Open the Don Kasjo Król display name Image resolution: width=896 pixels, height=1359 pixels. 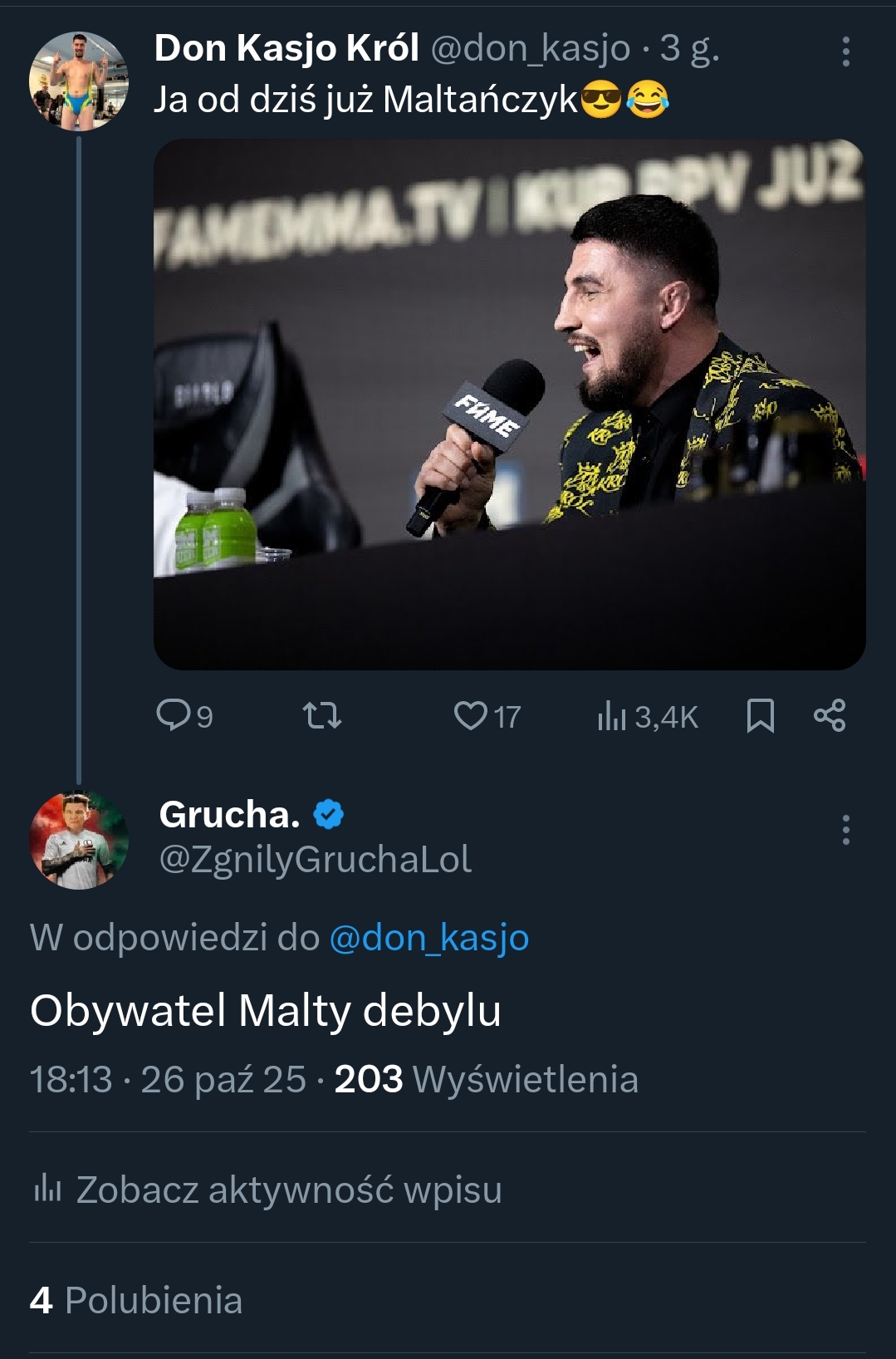point(286,48)
